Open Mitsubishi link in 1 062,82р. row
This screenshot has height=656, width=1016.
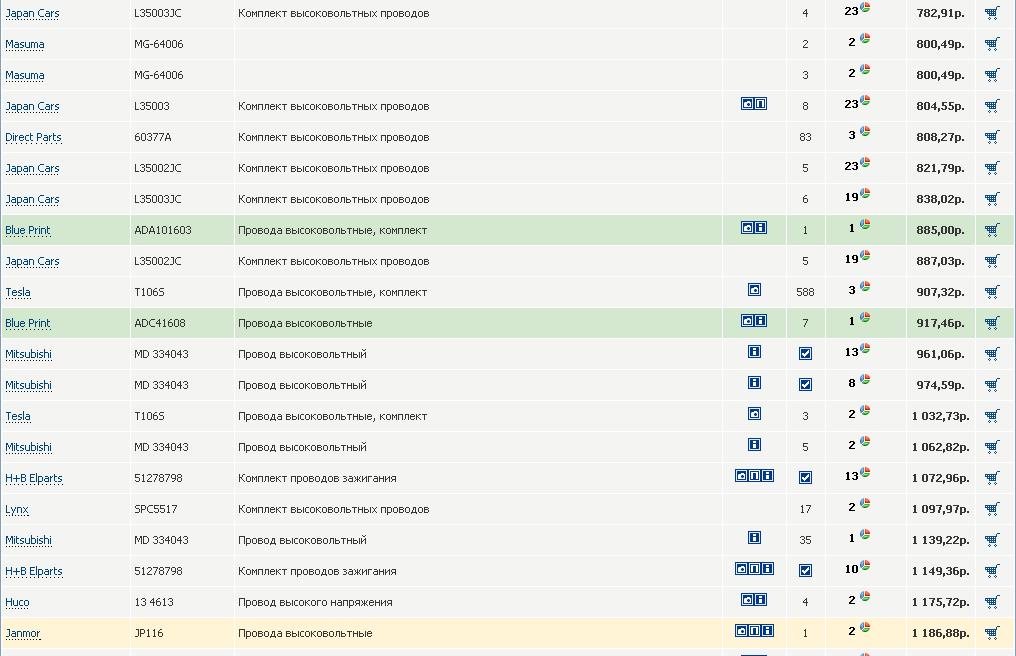[29, 447]
